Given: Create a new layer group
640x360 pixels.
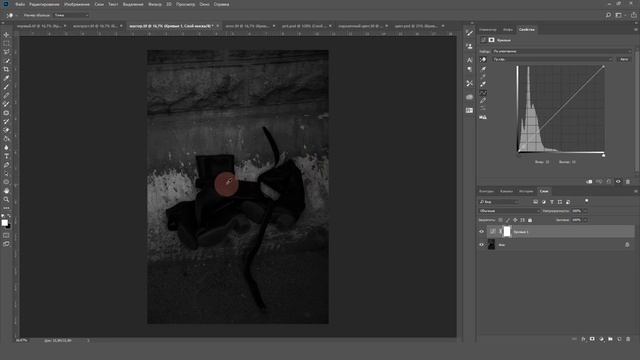Looking at the screenshot, I should coord(610,339).
